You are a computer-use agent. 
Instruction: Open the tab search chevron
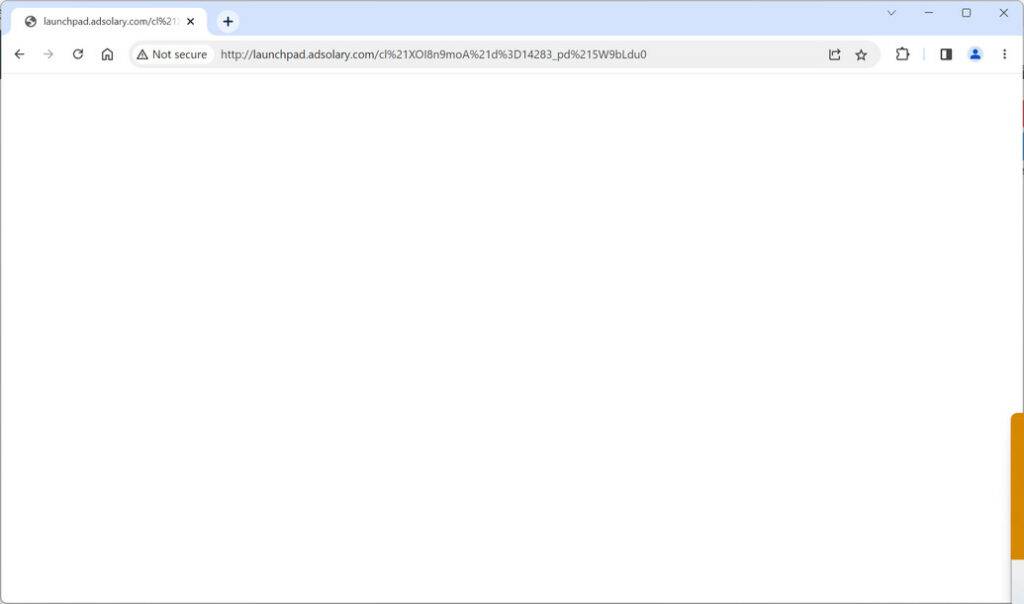[x=891, y=14]
